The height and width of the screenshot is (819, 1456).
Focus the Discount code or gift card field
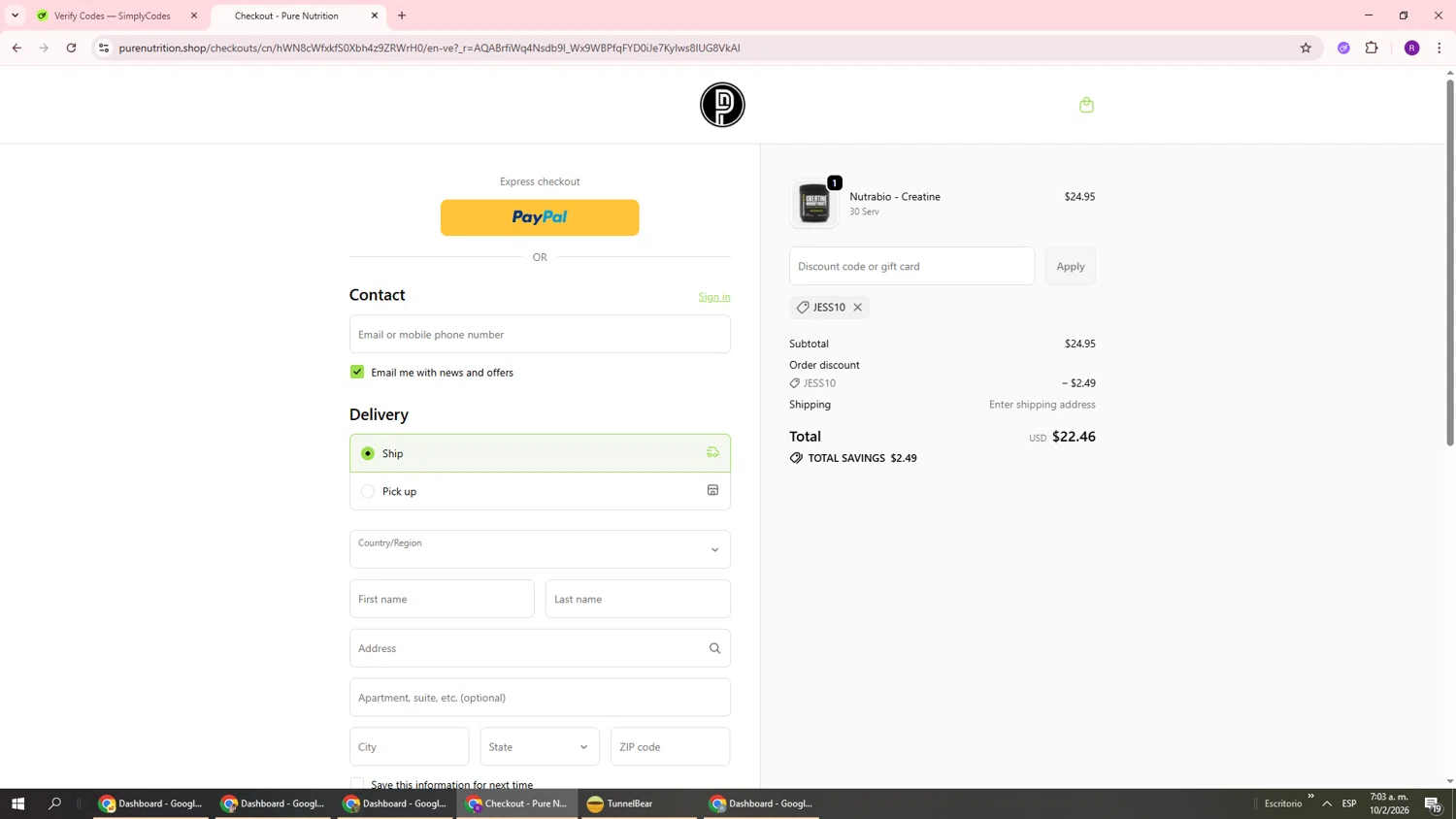pos(911,266)
